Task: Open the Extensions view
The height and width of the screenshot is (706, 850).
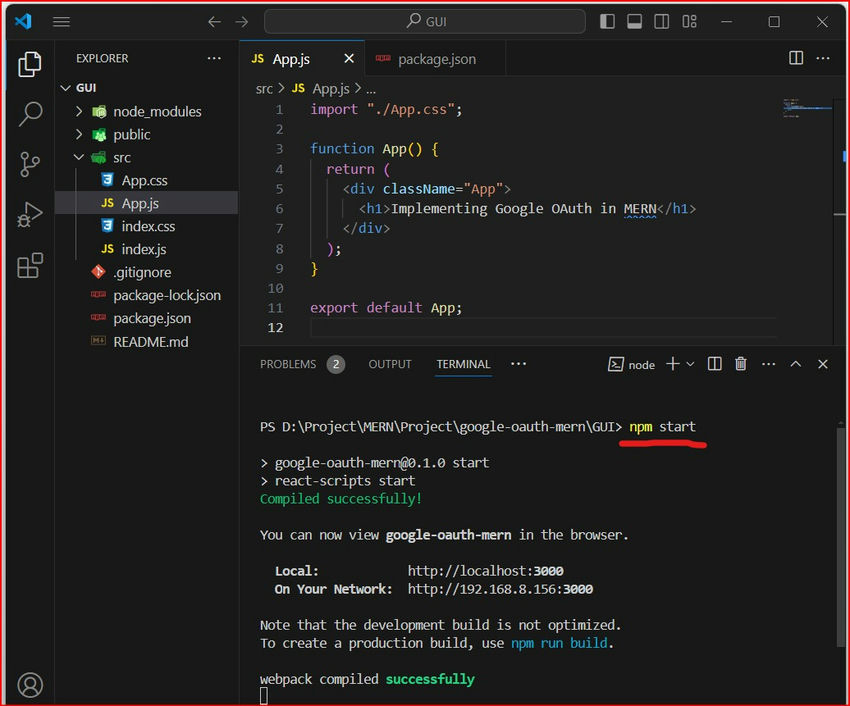Action: pyautogui.click(x=30, y=265)
